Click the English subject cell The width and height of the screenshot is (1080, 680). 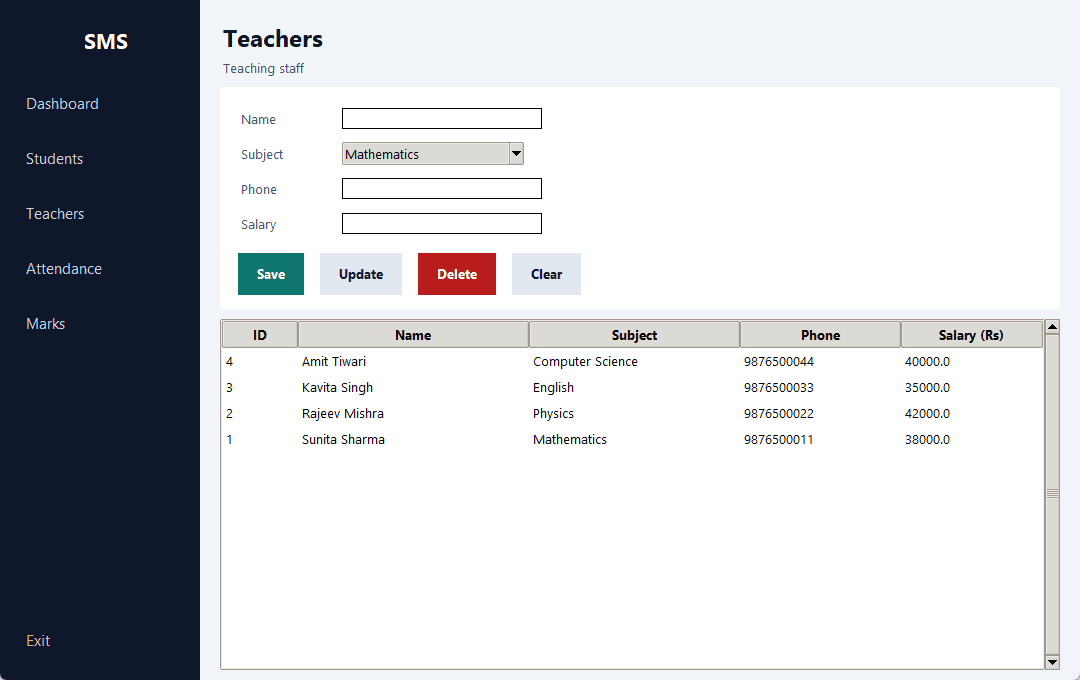click(x=553, y=388)
